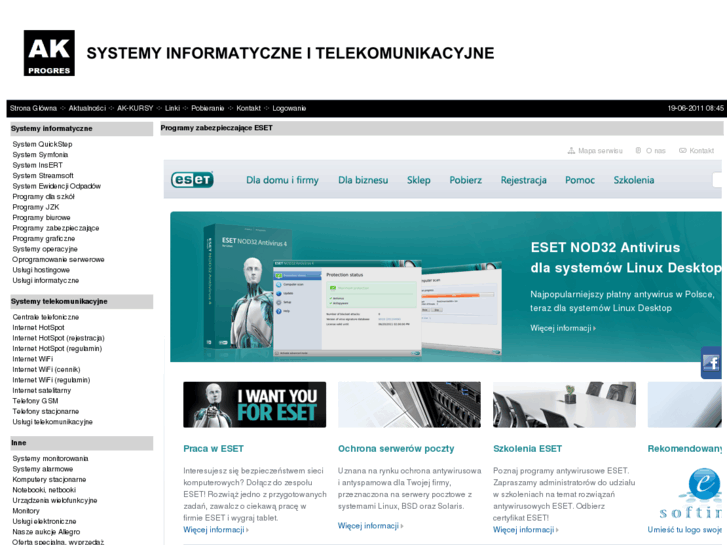
Task: Open the Praca w ESET heading
Action: click(x=213, y=449)
